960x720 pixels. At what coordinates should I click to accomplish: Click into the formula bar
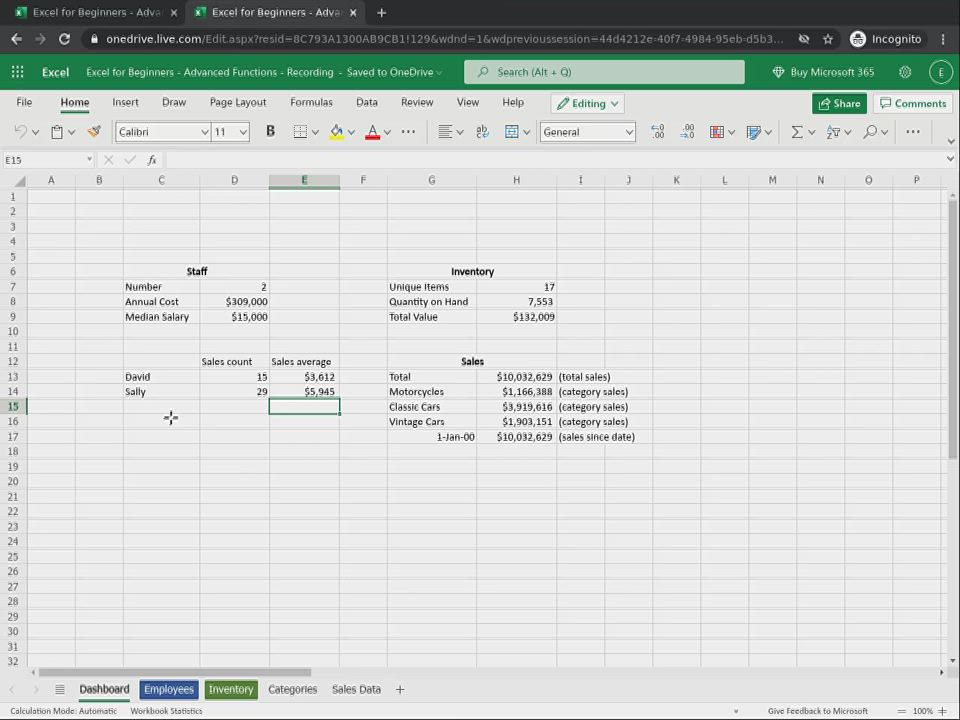tap(554, 160)
